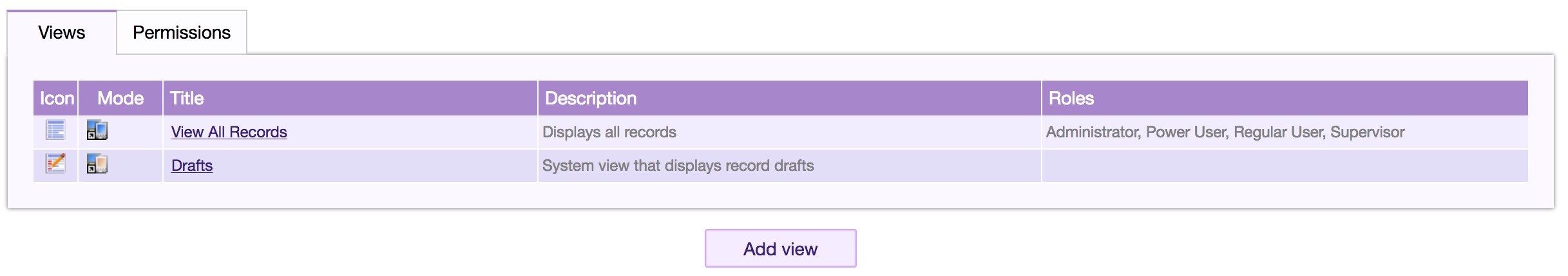
Task: Click the Description column header
Action: 590,98
